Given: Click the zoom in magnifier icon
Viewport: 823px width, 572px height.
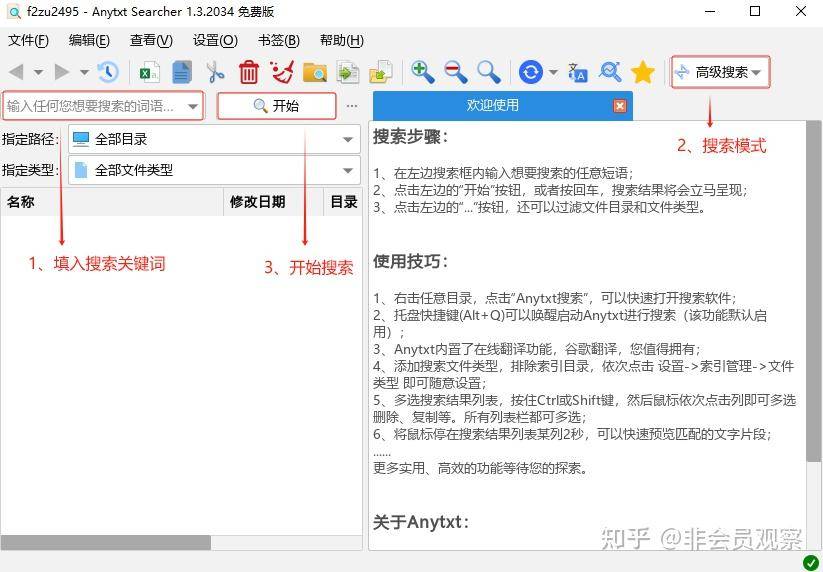Looking at the screenshot, I should (423, 72).
